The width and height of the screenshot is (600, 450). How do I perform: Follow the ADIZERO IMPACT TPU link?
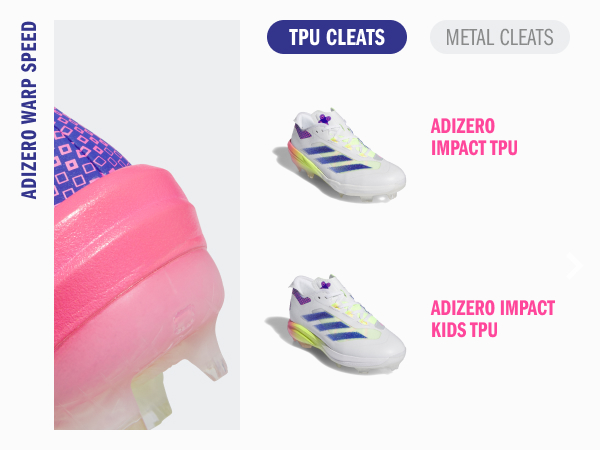click(474, 137)
